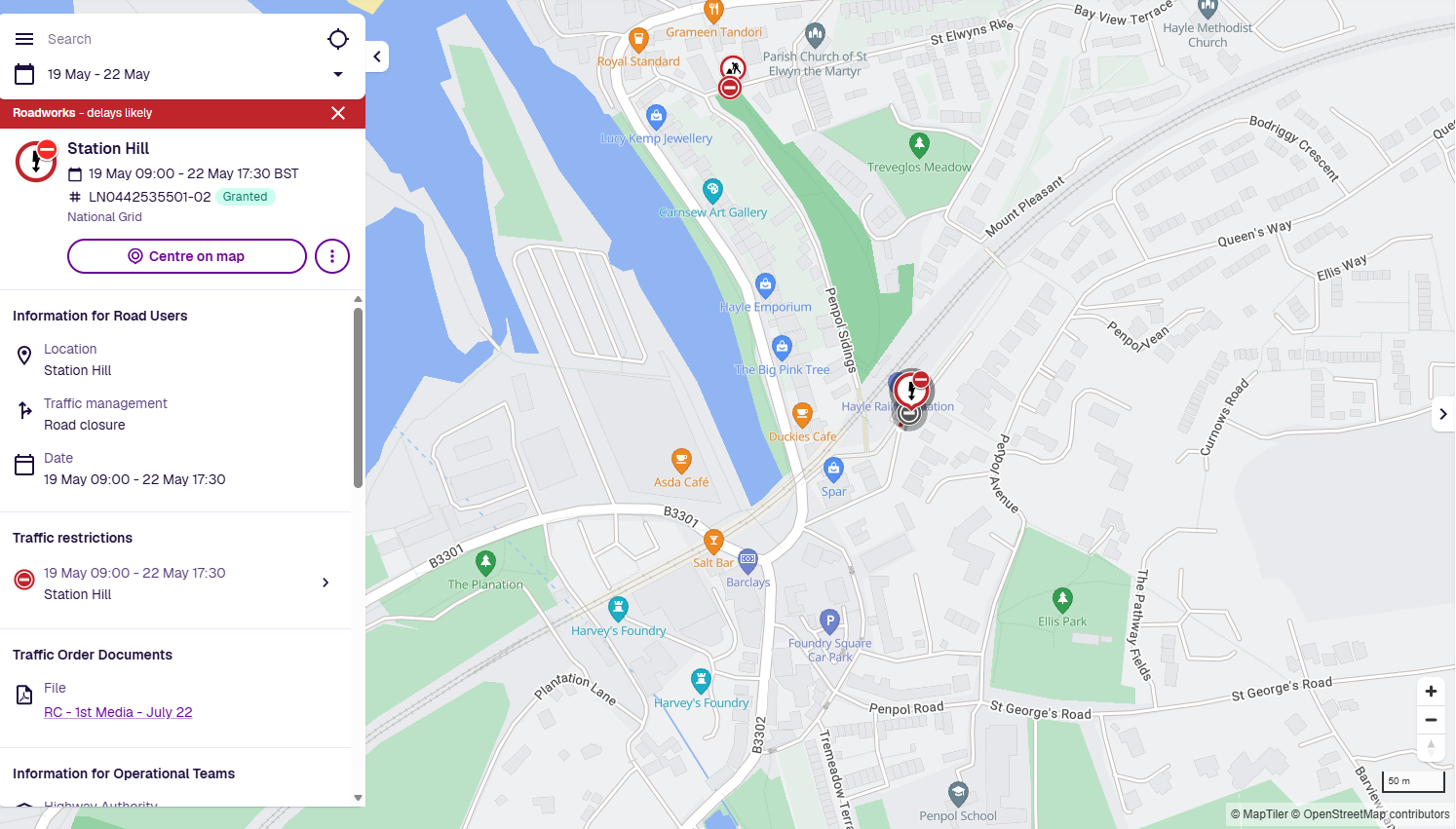This screenshot has height=829, width=1456.
Task: Reset the map compass bearing
Action: click(x=1431, y=747)
